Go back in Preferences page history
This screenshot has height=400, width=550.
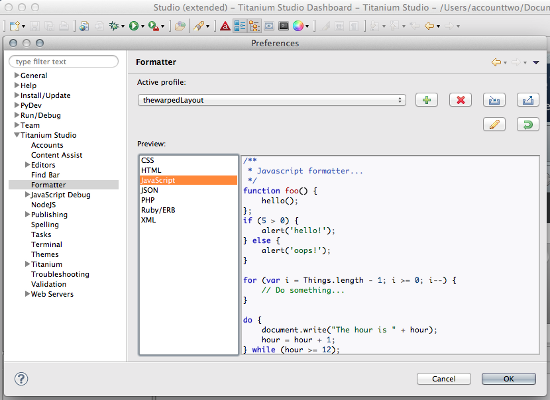pos(496,62)
